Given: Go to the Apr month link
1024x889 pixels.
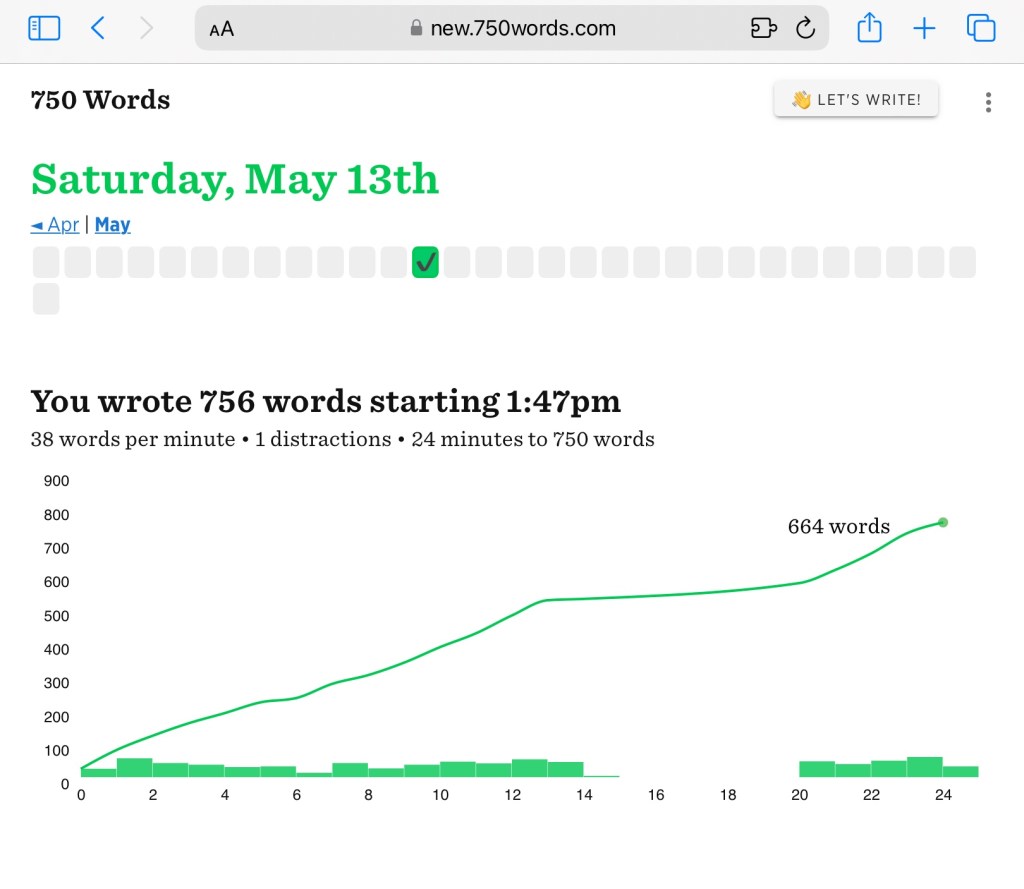Looking at the screenshot, I should [x=55, y=225].
